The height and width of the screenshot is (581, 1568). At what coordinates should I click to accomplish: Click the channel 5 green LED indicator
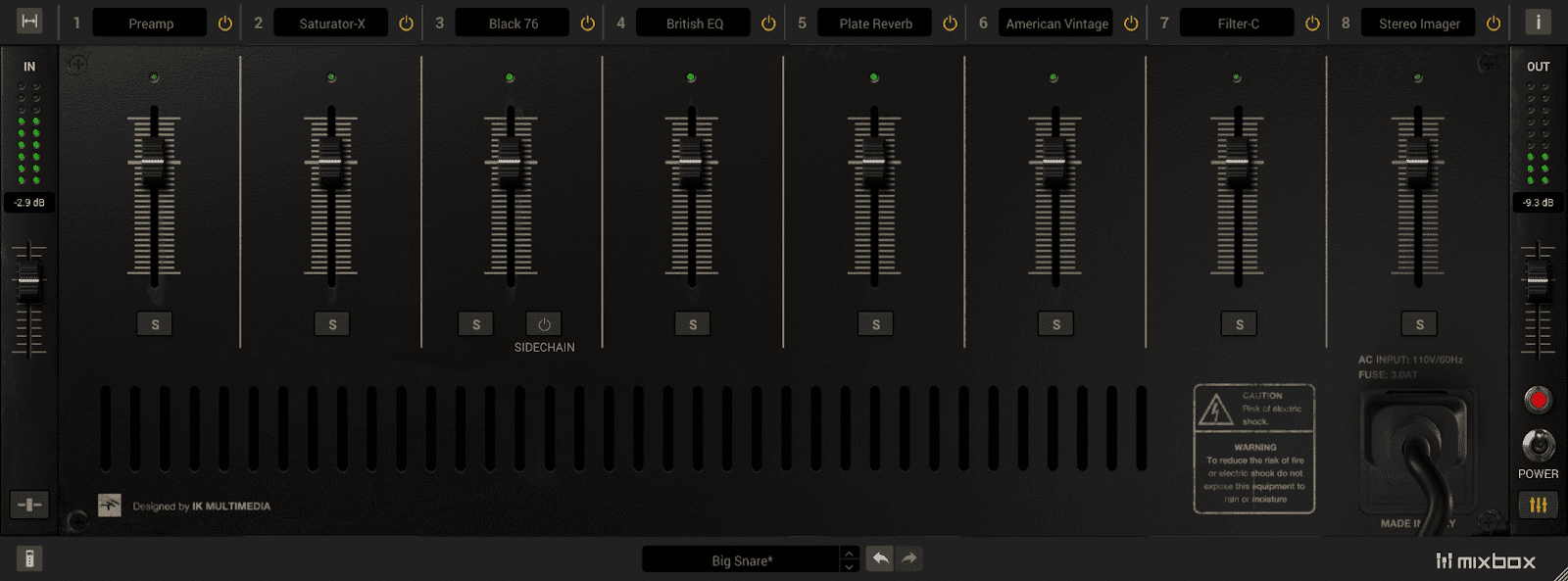[x=874, y=77]
